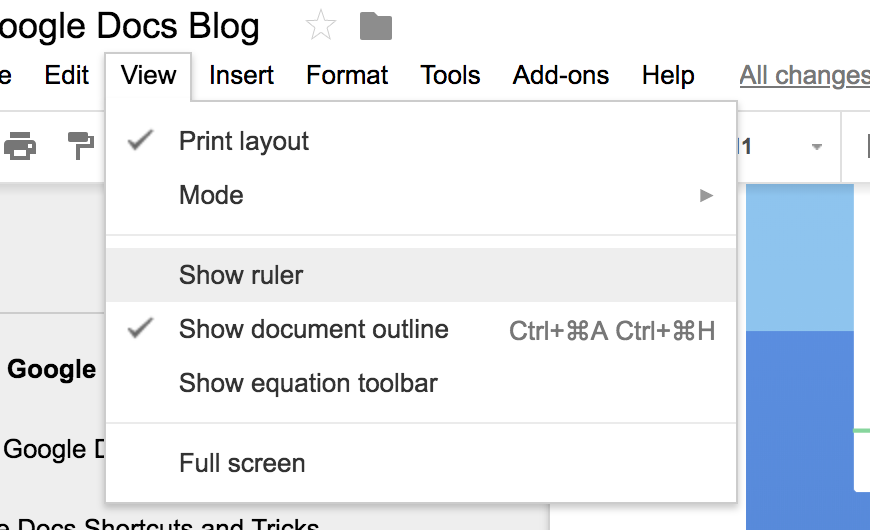870x530 pixels.
Task: Jump to bold Google outline heading
Action: point(52,370)
